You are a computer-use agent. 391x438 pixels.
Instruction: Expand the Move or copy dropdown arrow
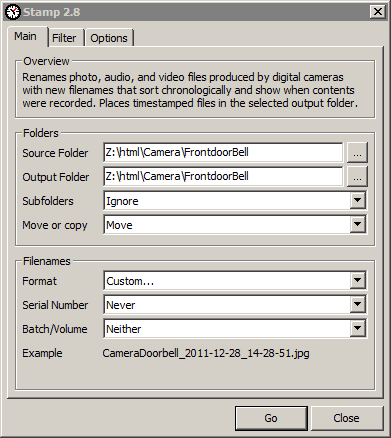[358, 225]
